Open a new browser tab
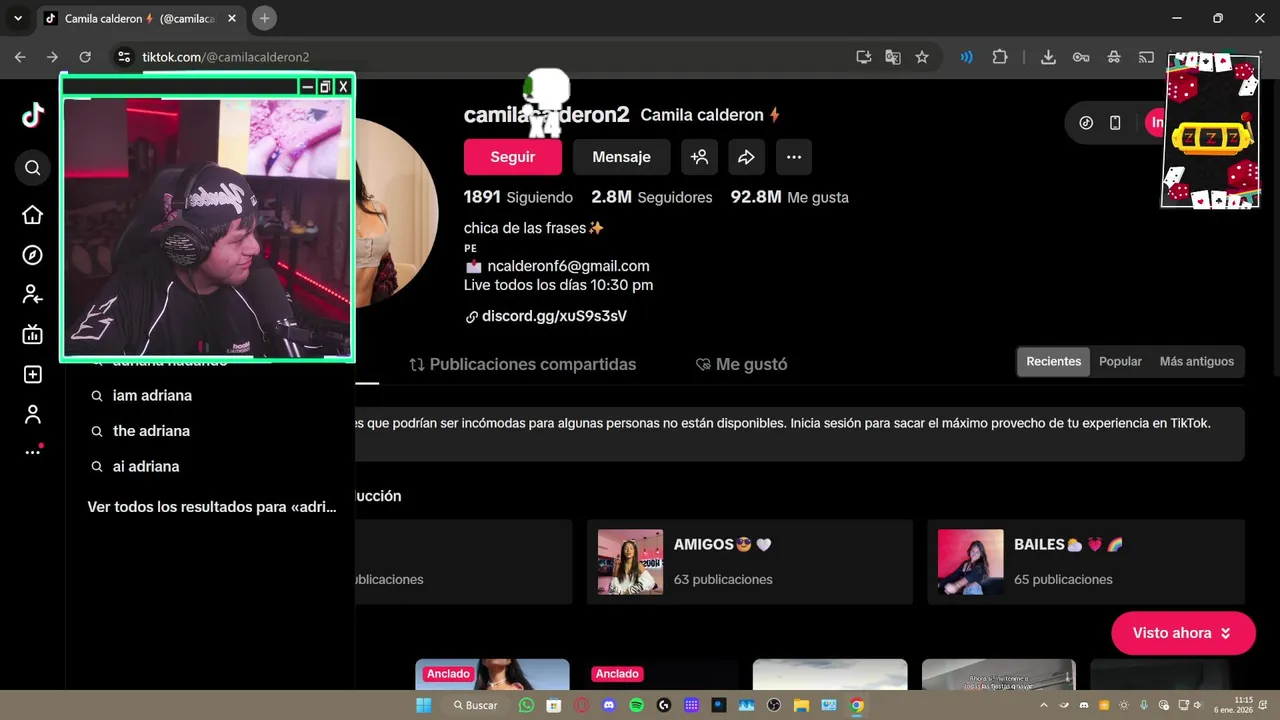 [264, 18]
